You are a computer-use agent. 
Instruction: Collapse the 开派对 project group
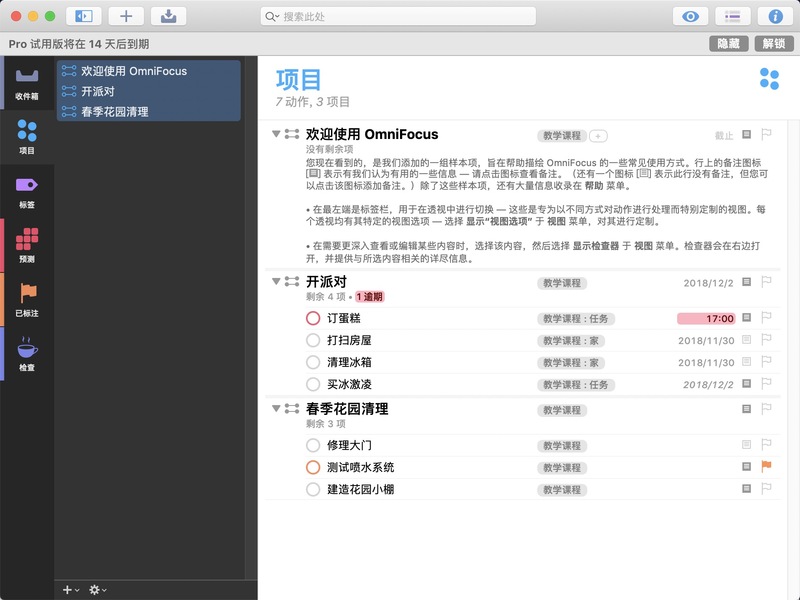(276, 281)
